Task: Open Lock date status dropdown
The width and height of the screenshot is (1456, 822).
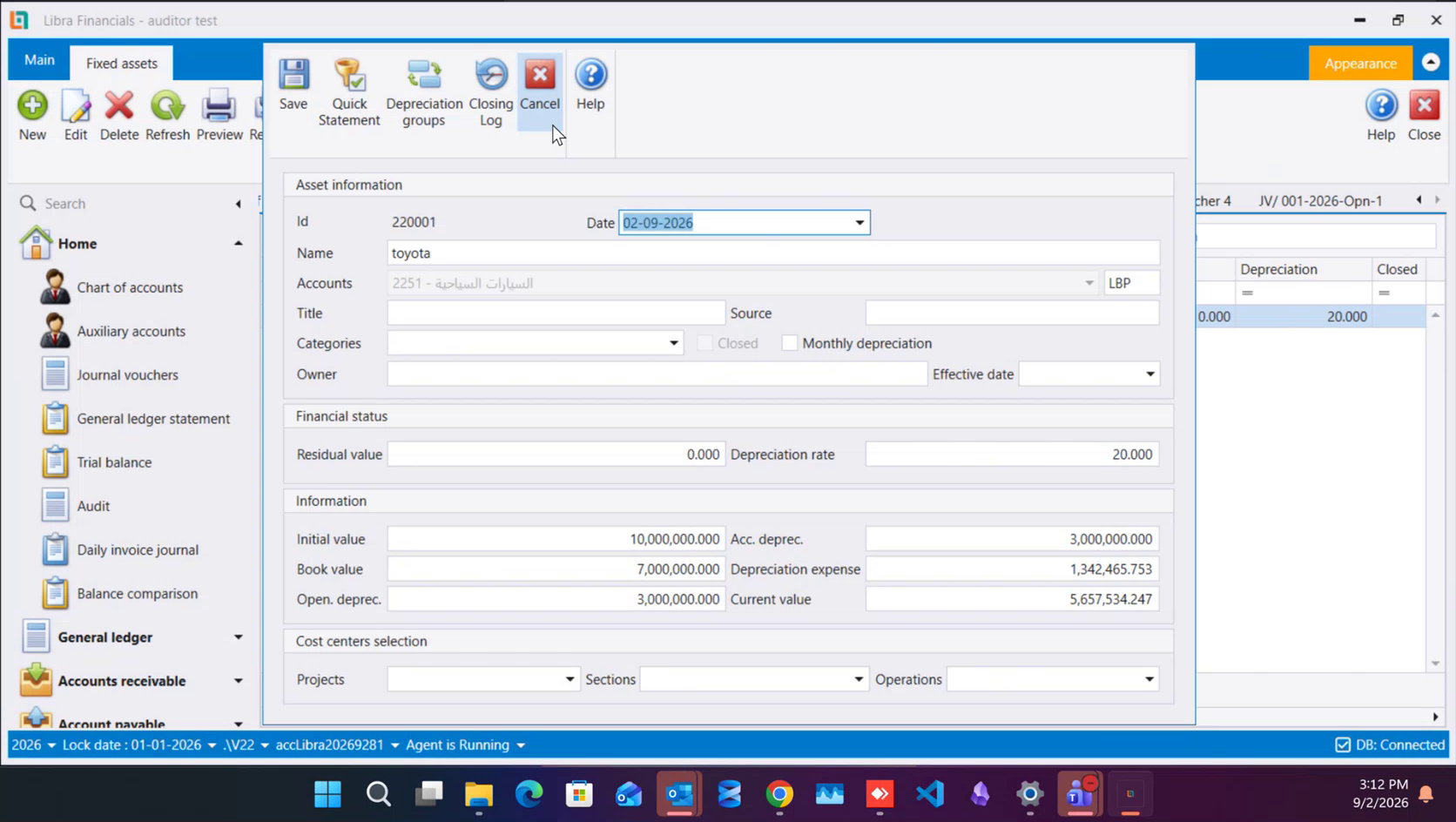Action: [x=139, y=745]
